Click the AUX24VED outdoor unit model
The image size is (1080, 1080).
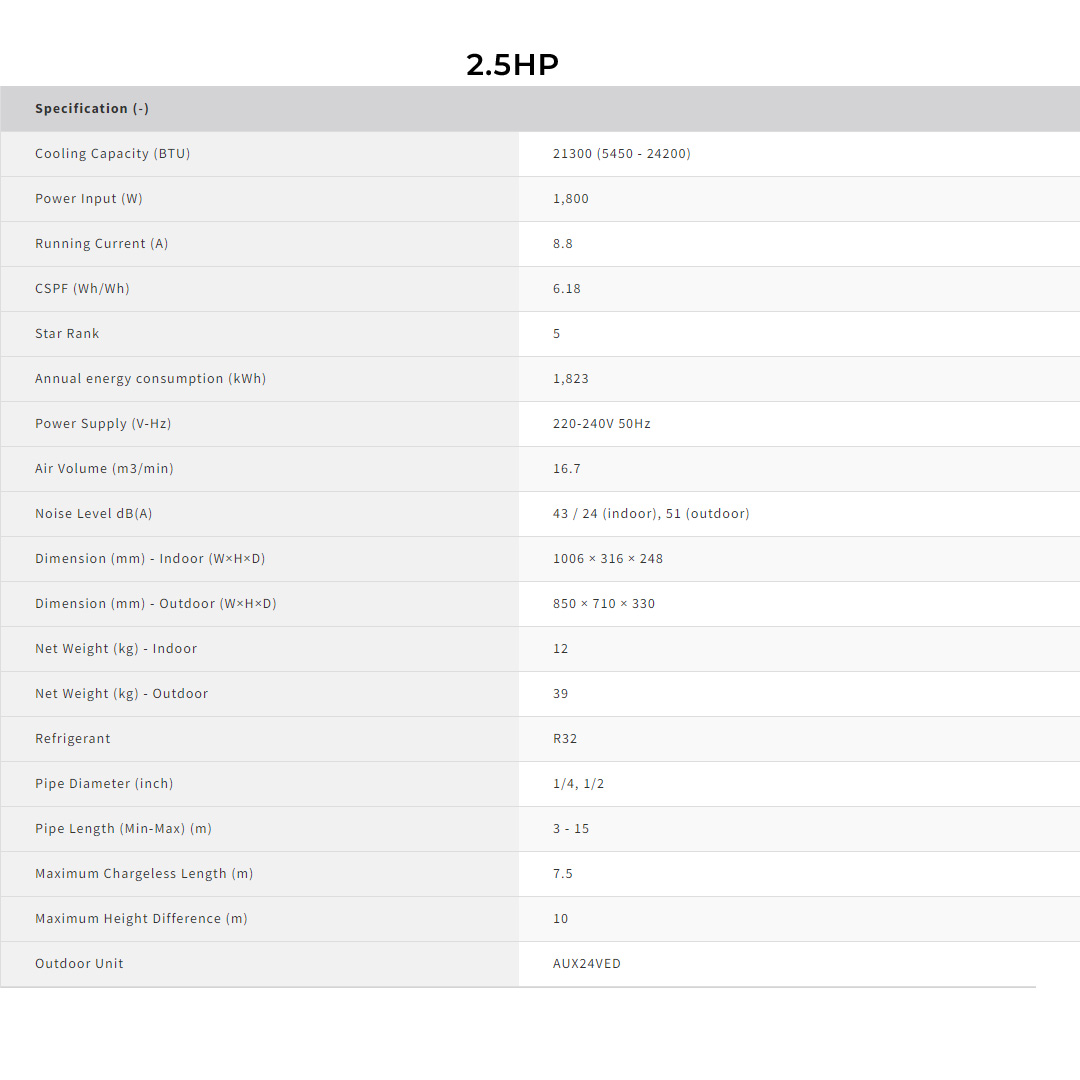[587, 964]
